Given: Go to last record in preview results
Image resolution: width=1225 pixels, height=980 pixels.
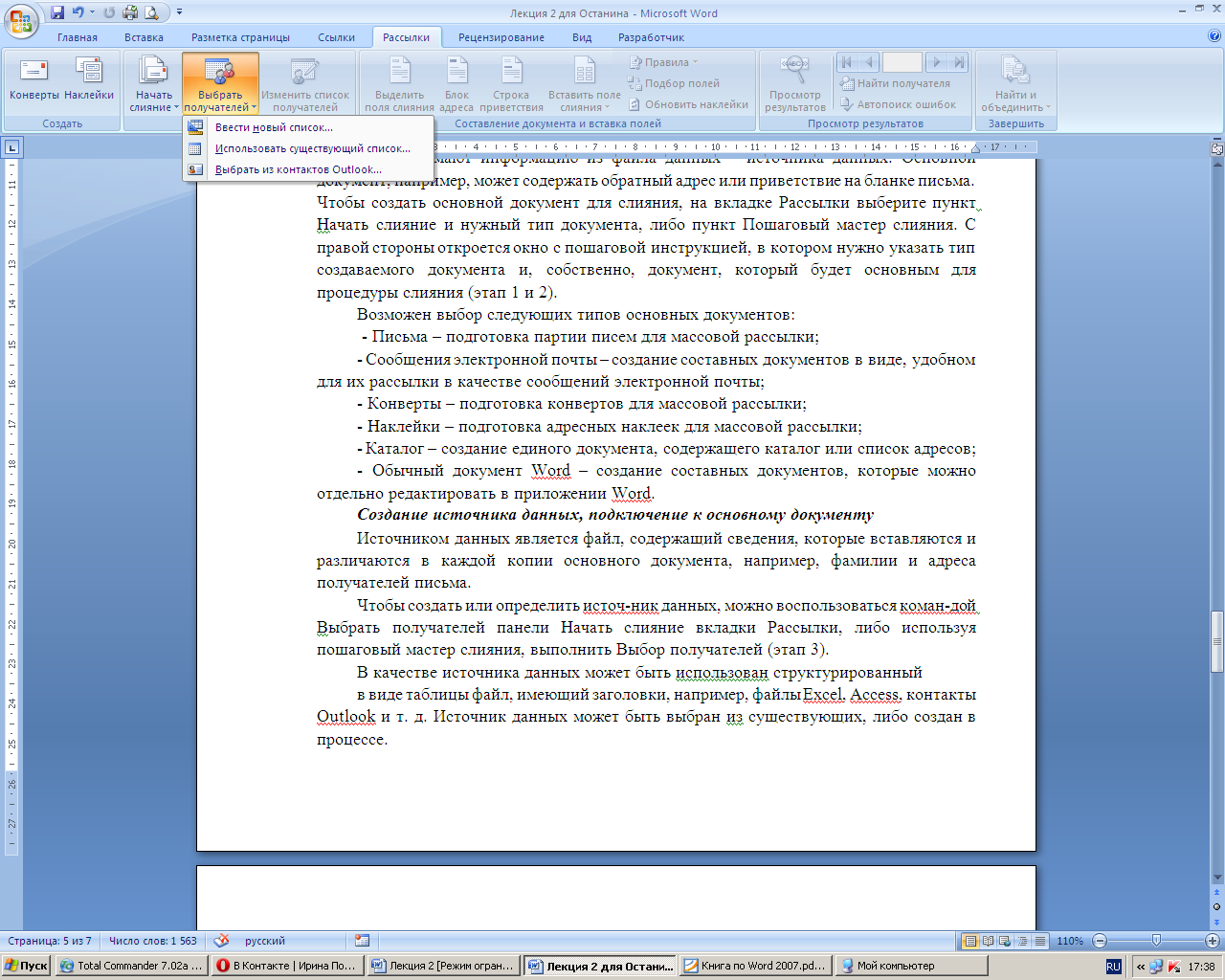Looking at the screenshot, I should [x=959, y=62].
